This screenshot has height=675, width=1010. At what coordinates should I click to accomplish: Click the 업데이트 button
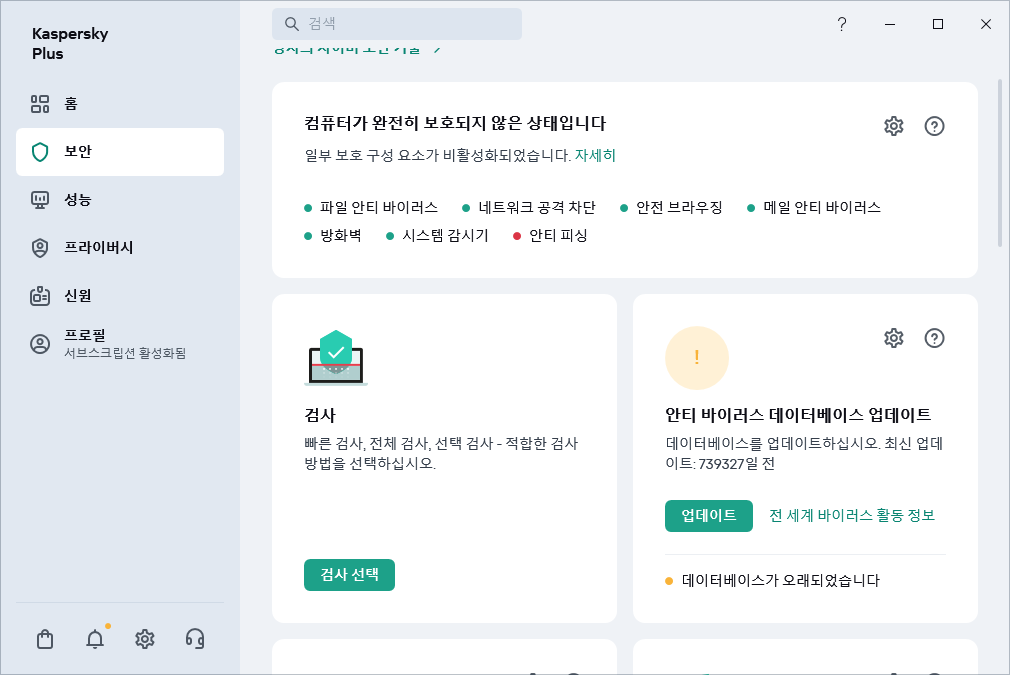click(708, 516)
